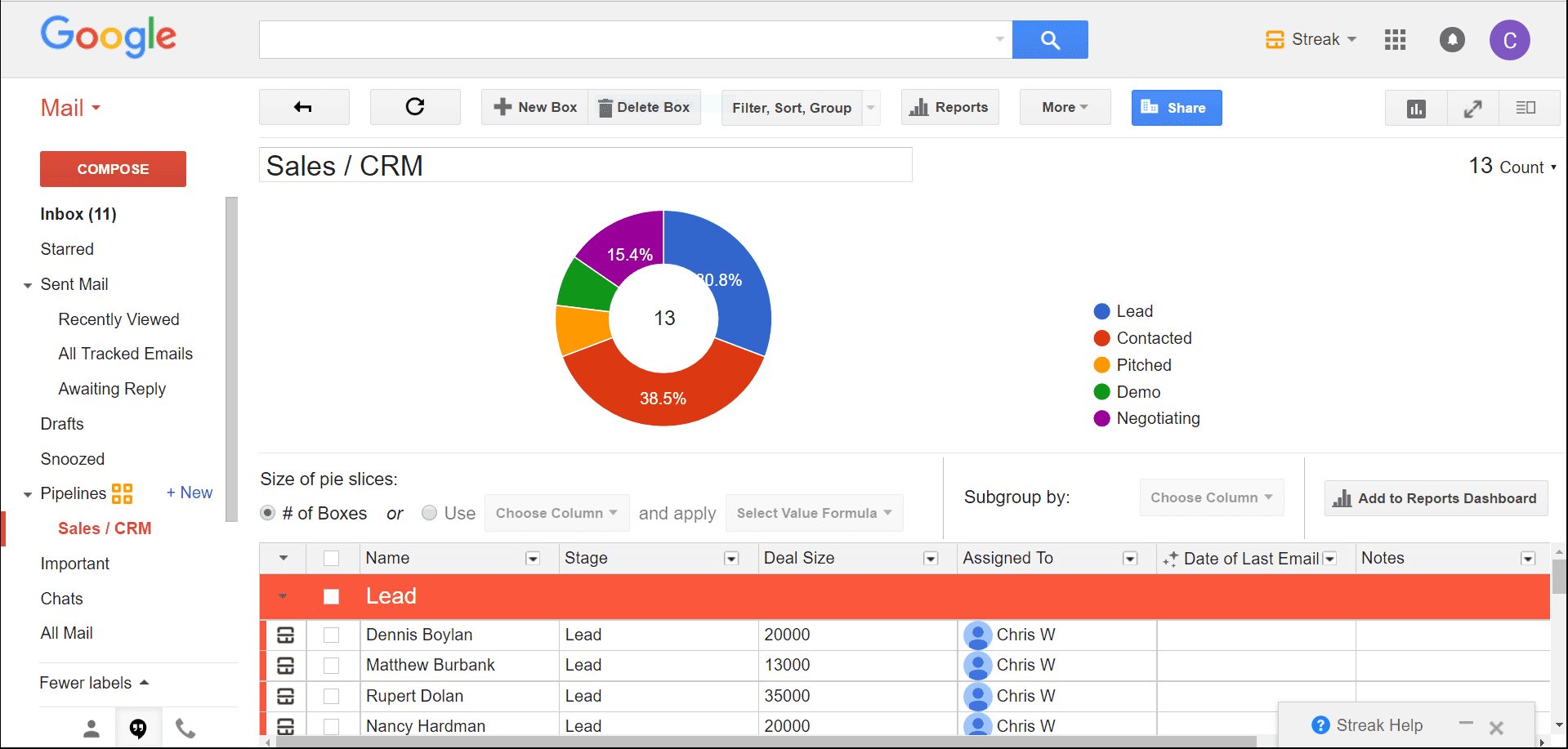1568x749 pixels.
Task: Click the Contacted red legend dot
Action: 1101,338
